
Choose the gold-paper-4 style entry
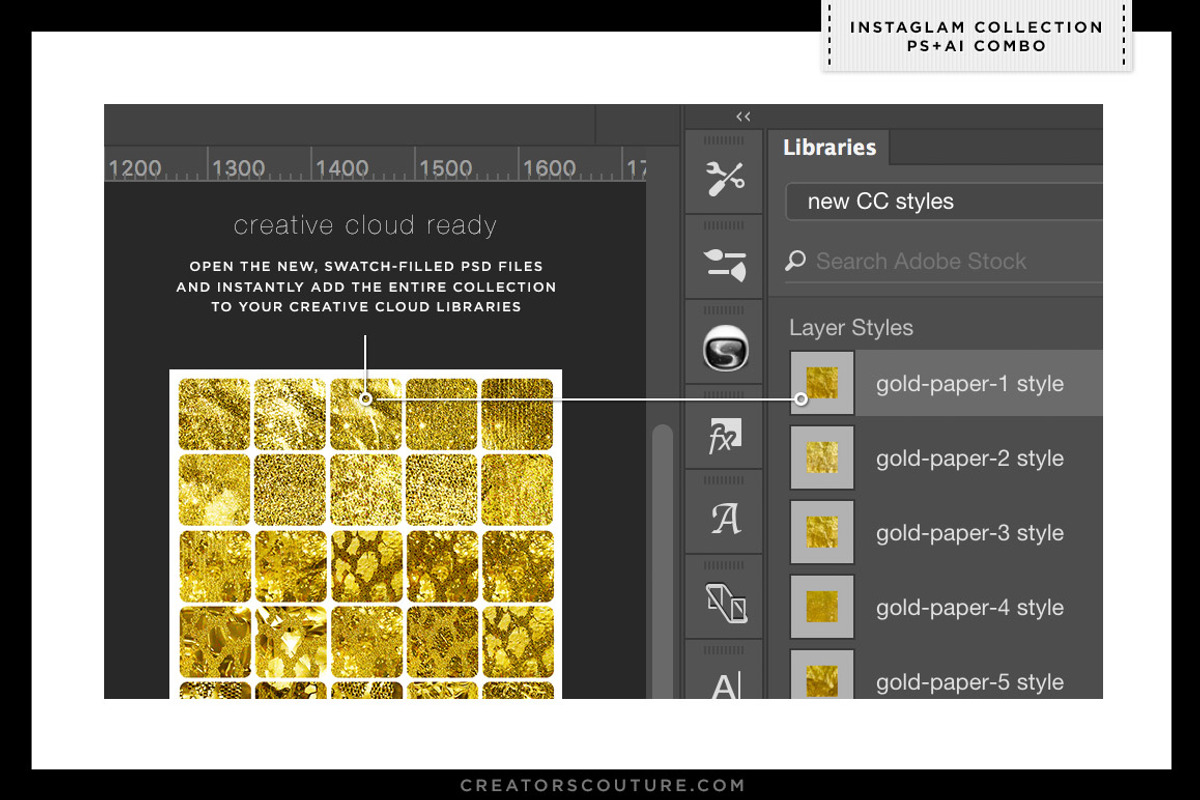click(969, 608)
